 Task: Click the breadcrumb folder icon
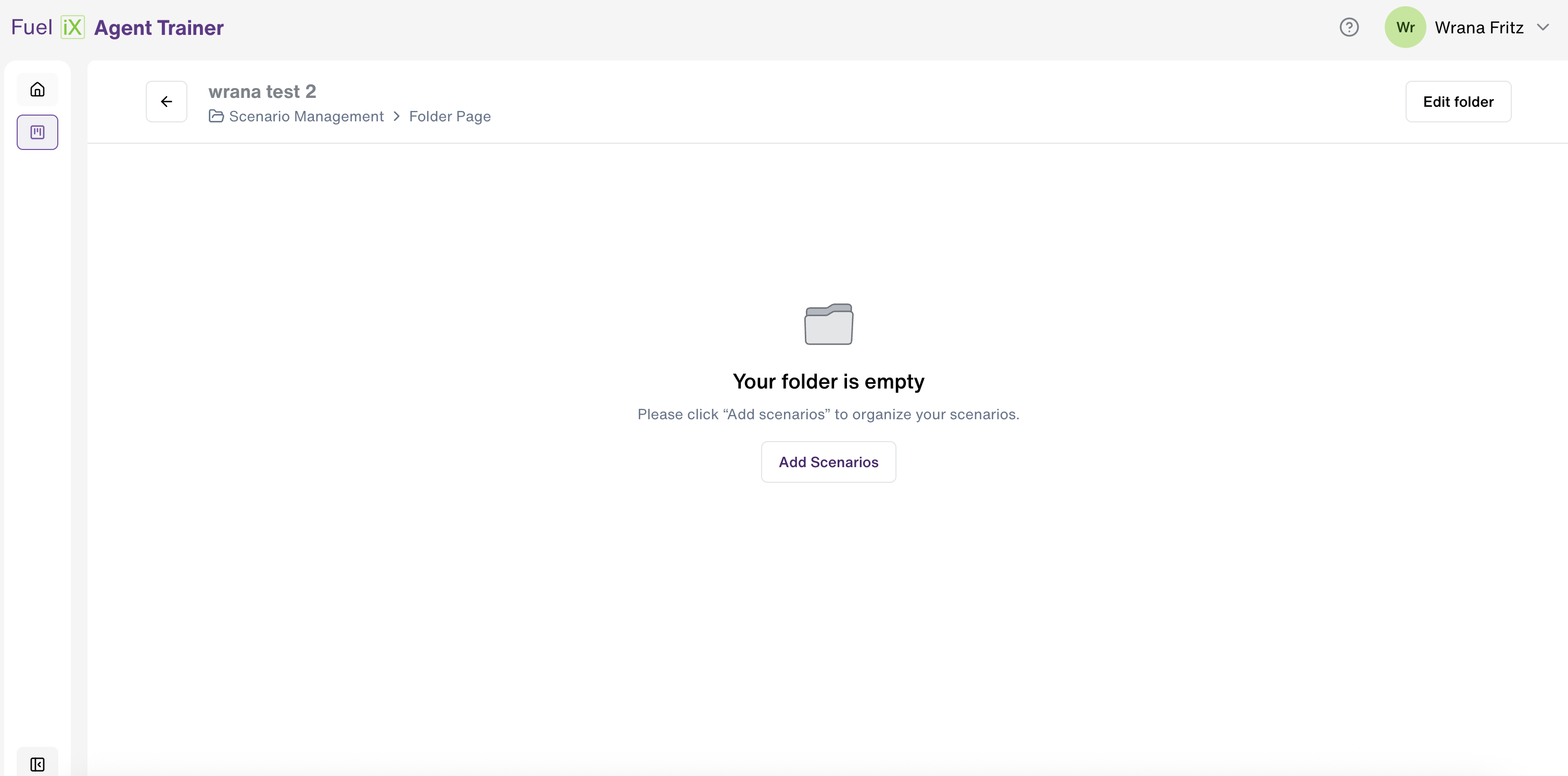[x=216, y=116]
